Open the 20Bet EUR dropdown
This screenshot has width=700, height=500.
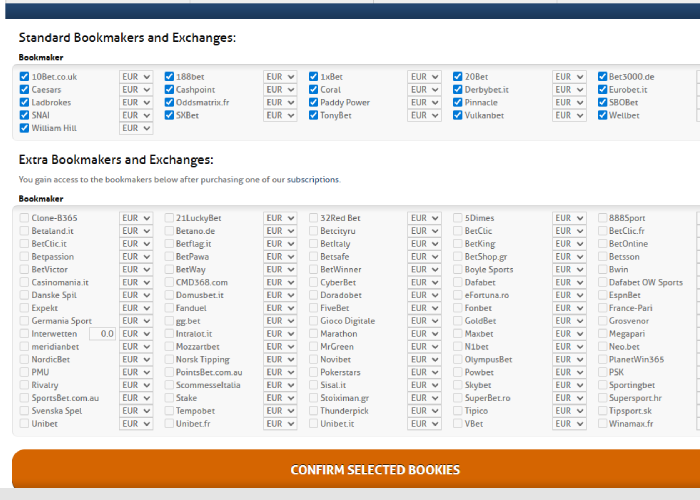[569, 77]
